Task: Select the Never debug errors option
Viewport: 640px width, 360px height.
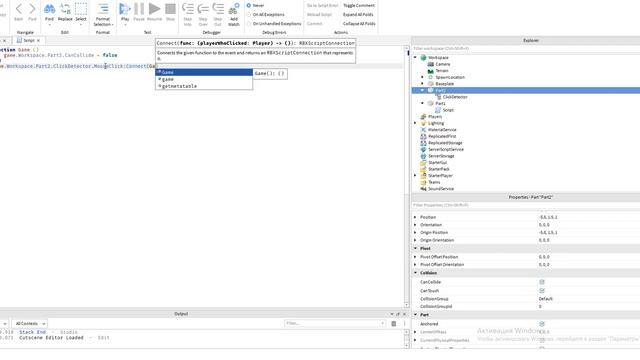Action: (x=249, y=5)
